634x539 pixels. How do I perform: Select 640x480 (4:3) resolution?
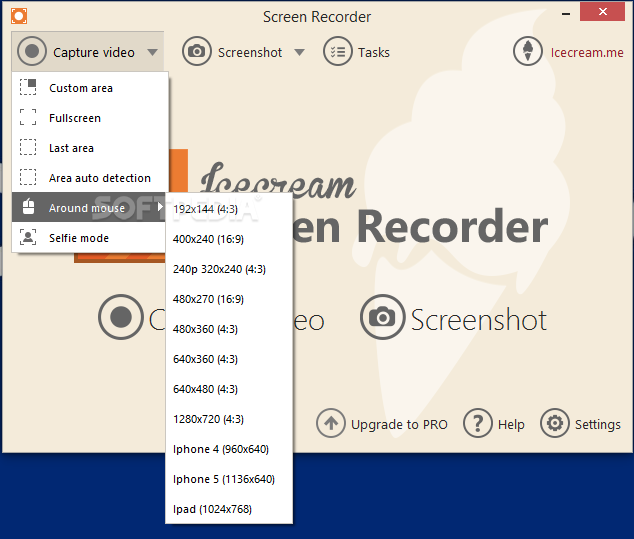pos(229,389)
